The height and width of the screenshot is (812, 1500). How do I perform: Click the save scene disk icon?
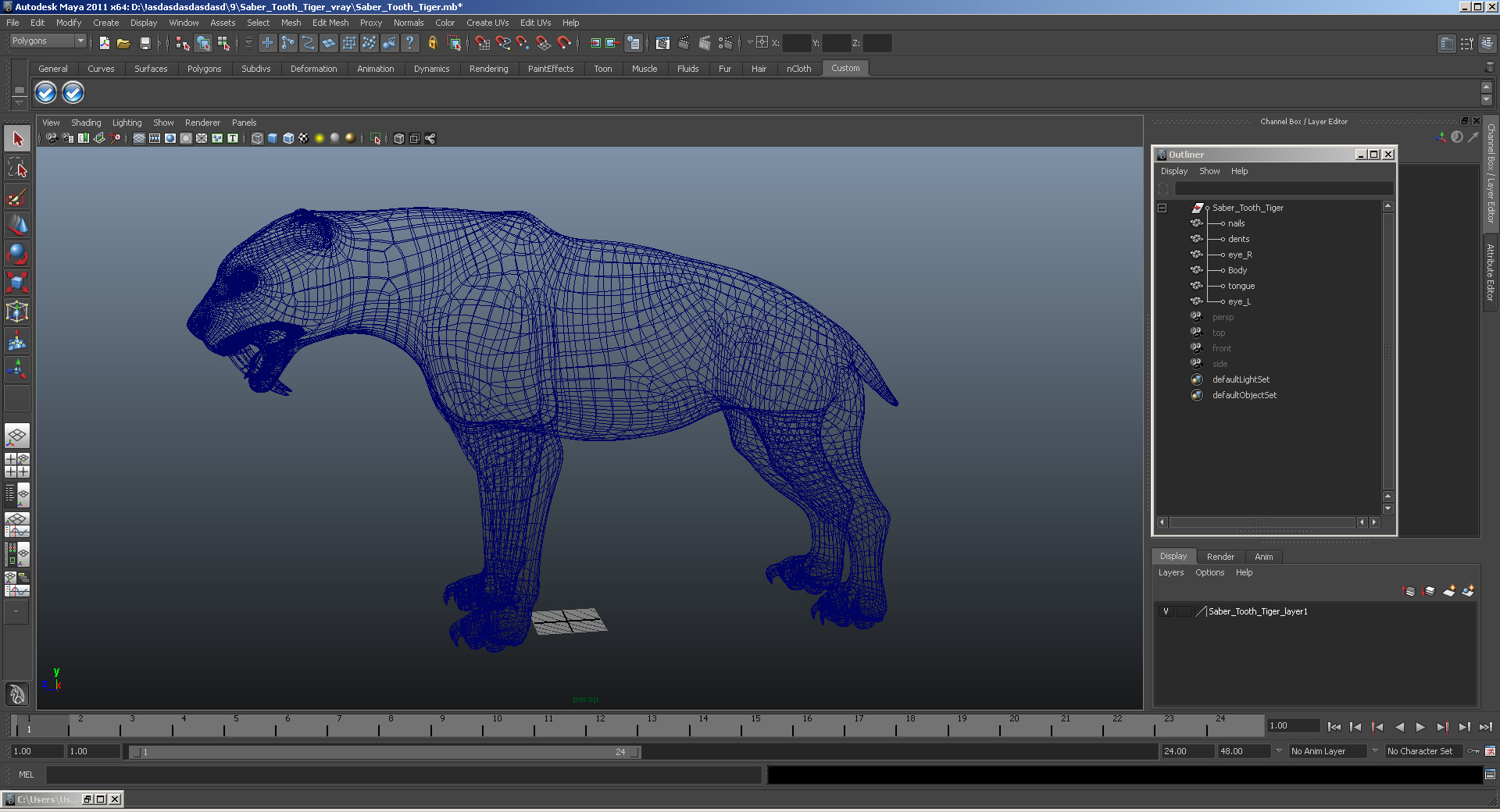(x=145, y=43)
